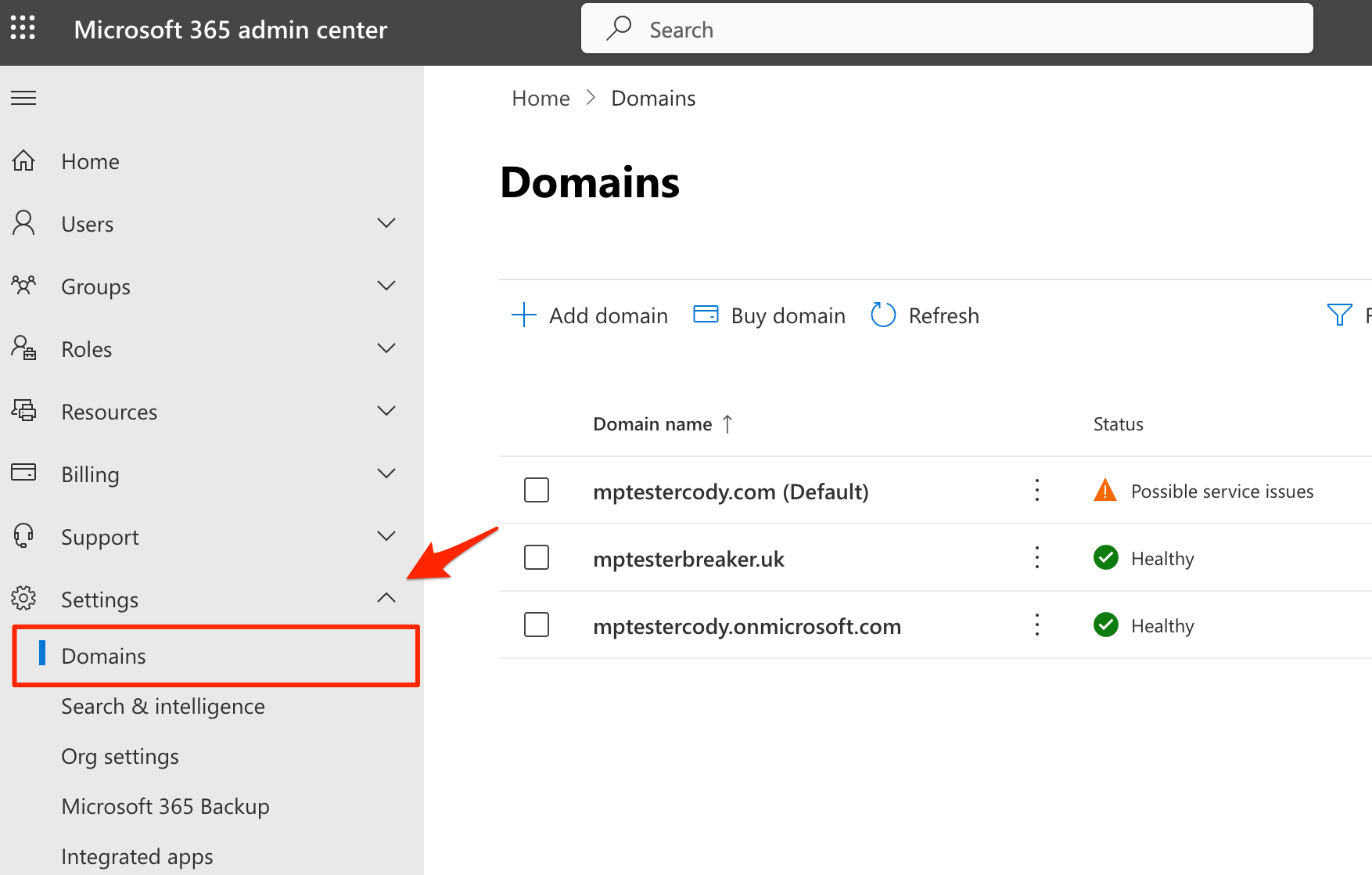Click the card icon for Buy domain

click(706, 315)
